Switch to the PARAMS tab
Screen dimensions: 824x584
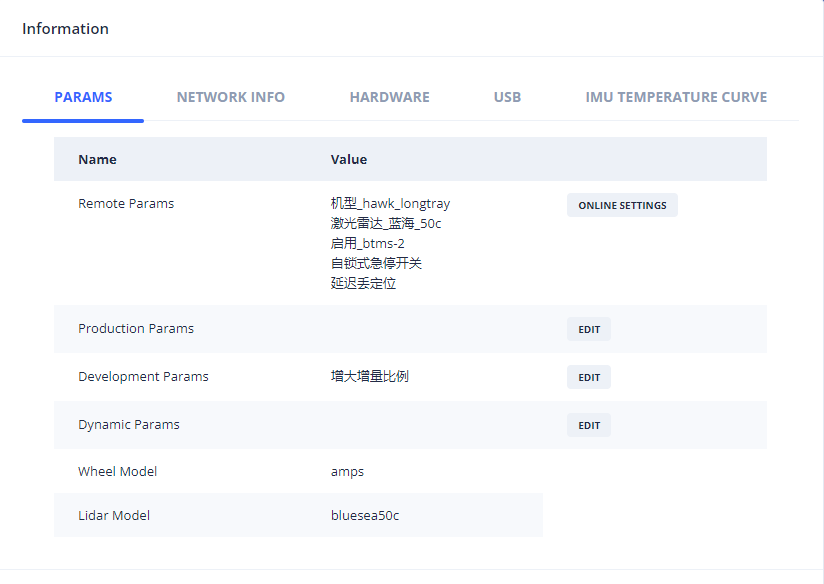[83, 97]
